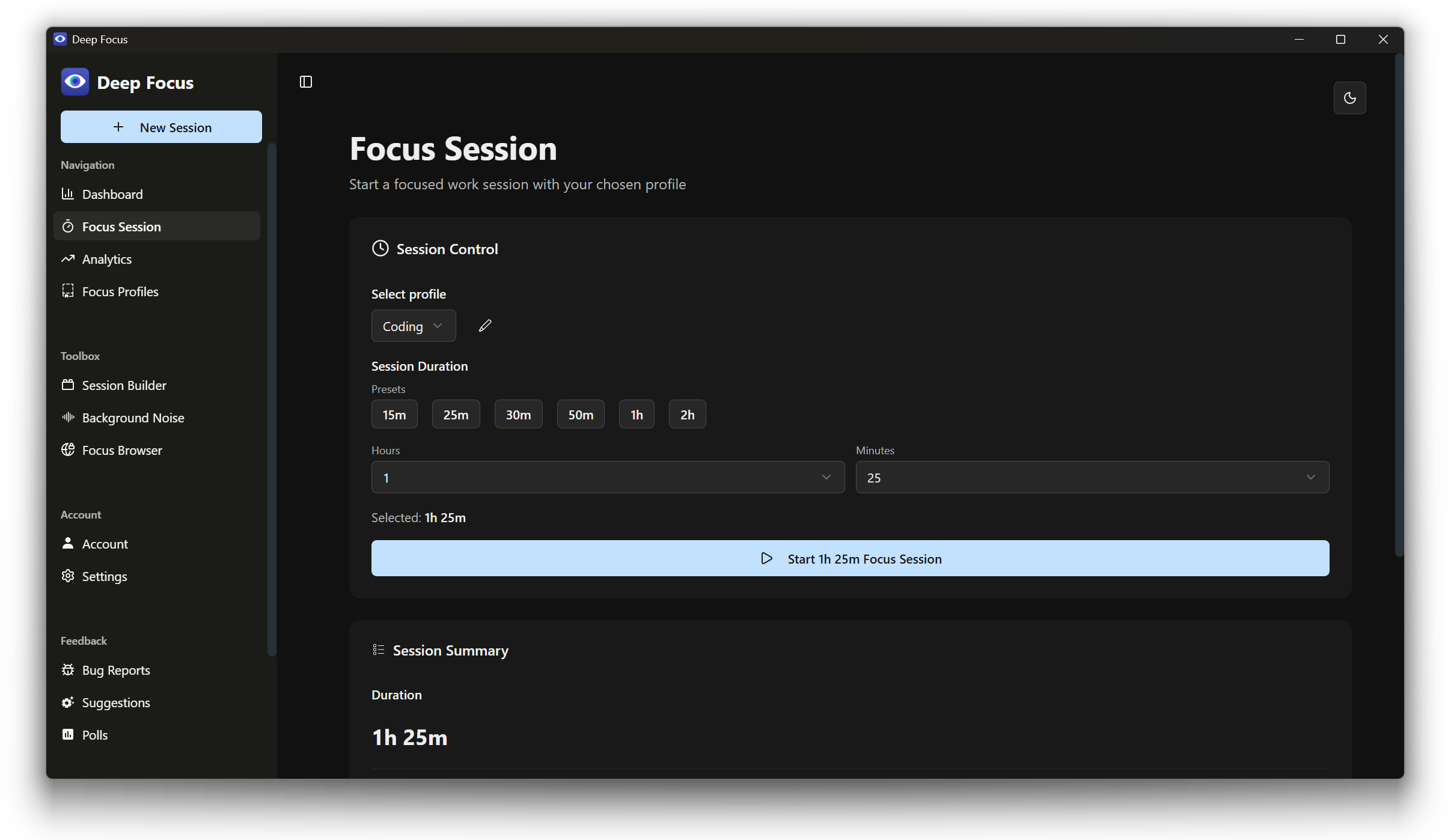
Task: Expand the Coding profile dropdown
Action: tap(414, 326)
